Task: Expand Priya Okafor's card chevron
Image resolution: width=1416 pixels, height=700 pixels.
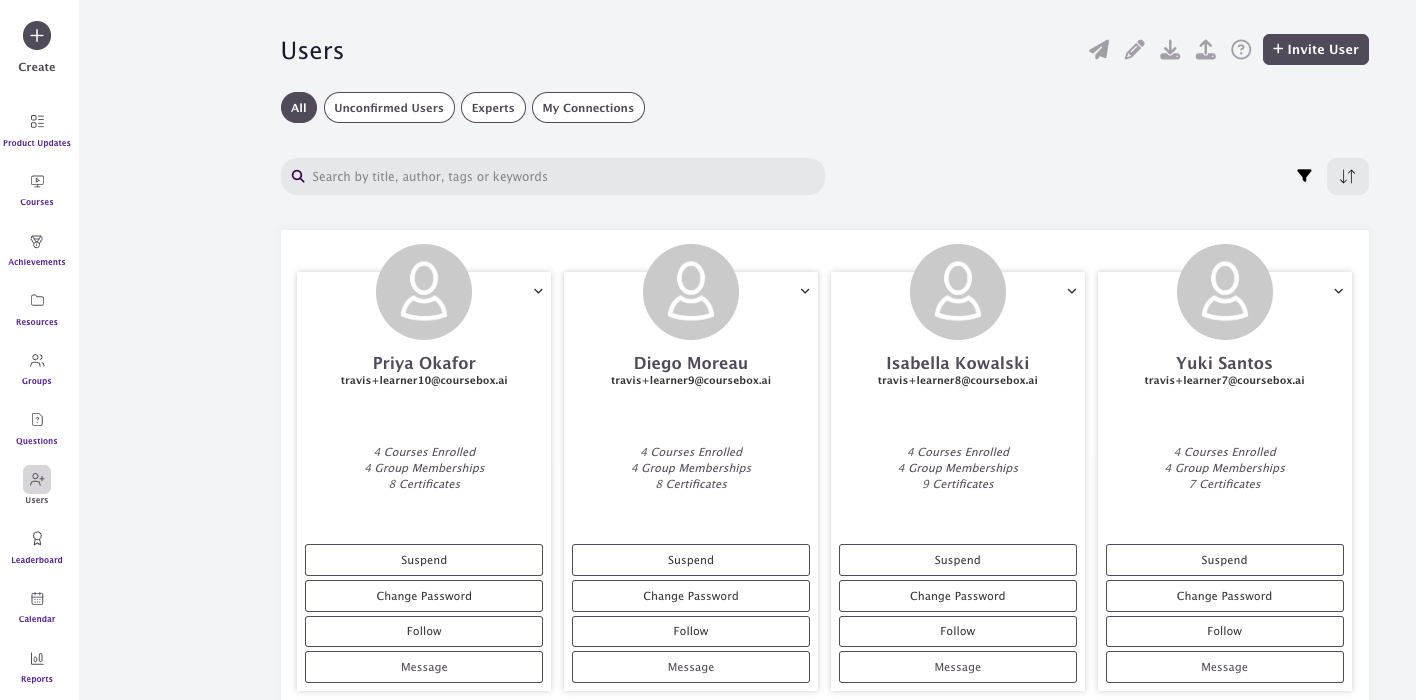Action: point(538,291)
